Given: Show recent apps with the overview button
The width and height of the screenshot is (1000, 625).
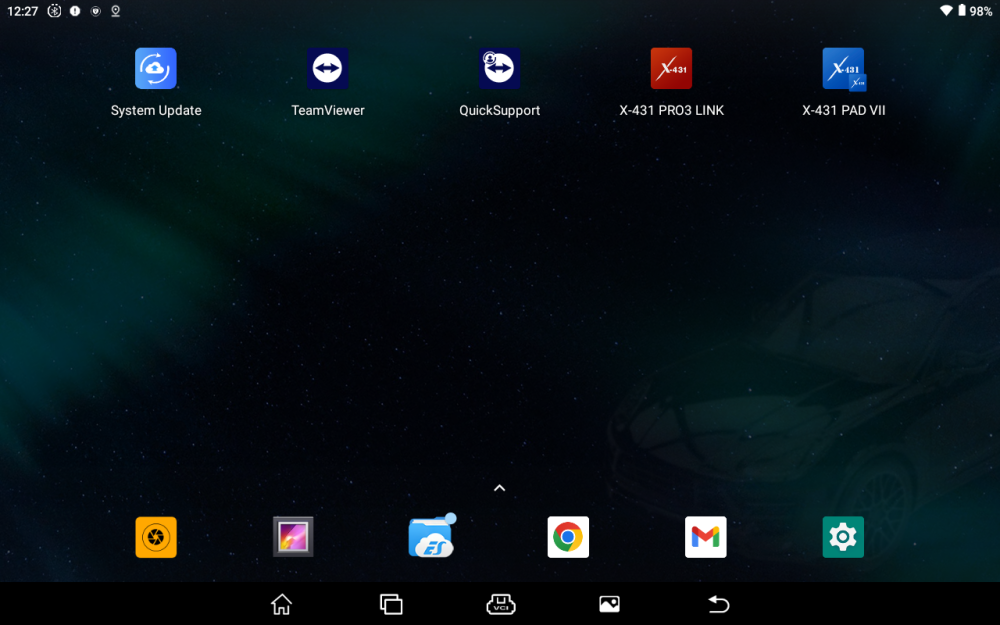Looking at the screenshot, I should pyautogui.click(x=391, y=604).
